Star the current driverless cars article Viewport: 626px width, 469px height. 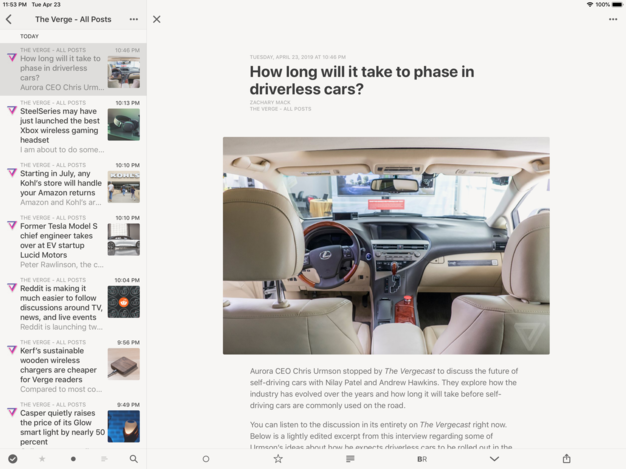pyautogui.click(x=278, y=459)
